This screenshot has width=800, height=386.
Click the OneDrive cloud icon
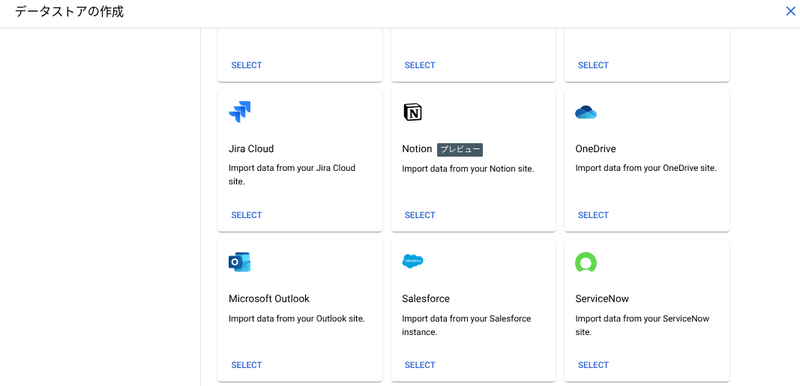586,112
